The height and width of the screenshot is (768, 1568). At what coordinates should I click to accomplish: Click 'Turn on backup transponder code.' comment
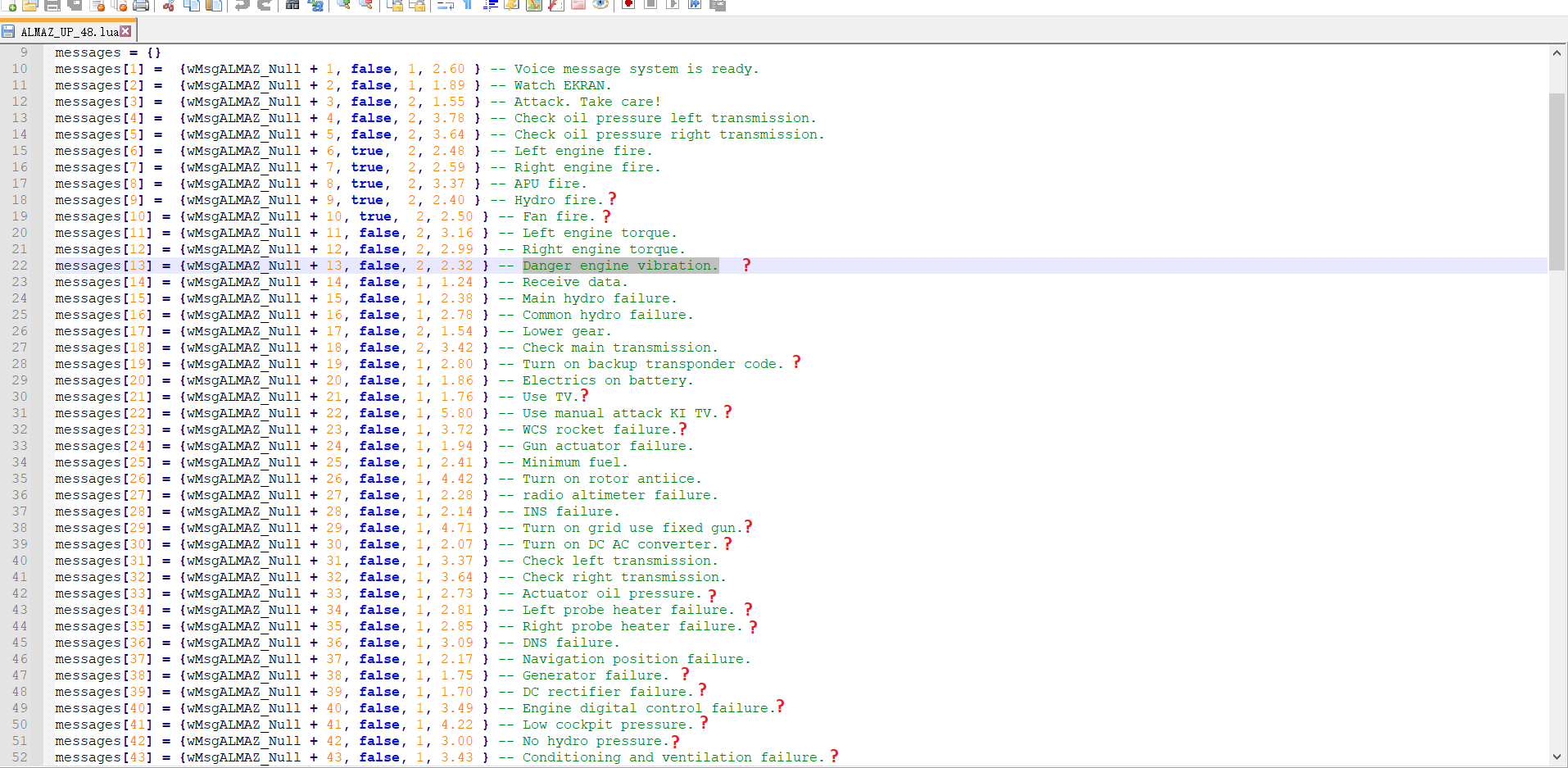653,364
